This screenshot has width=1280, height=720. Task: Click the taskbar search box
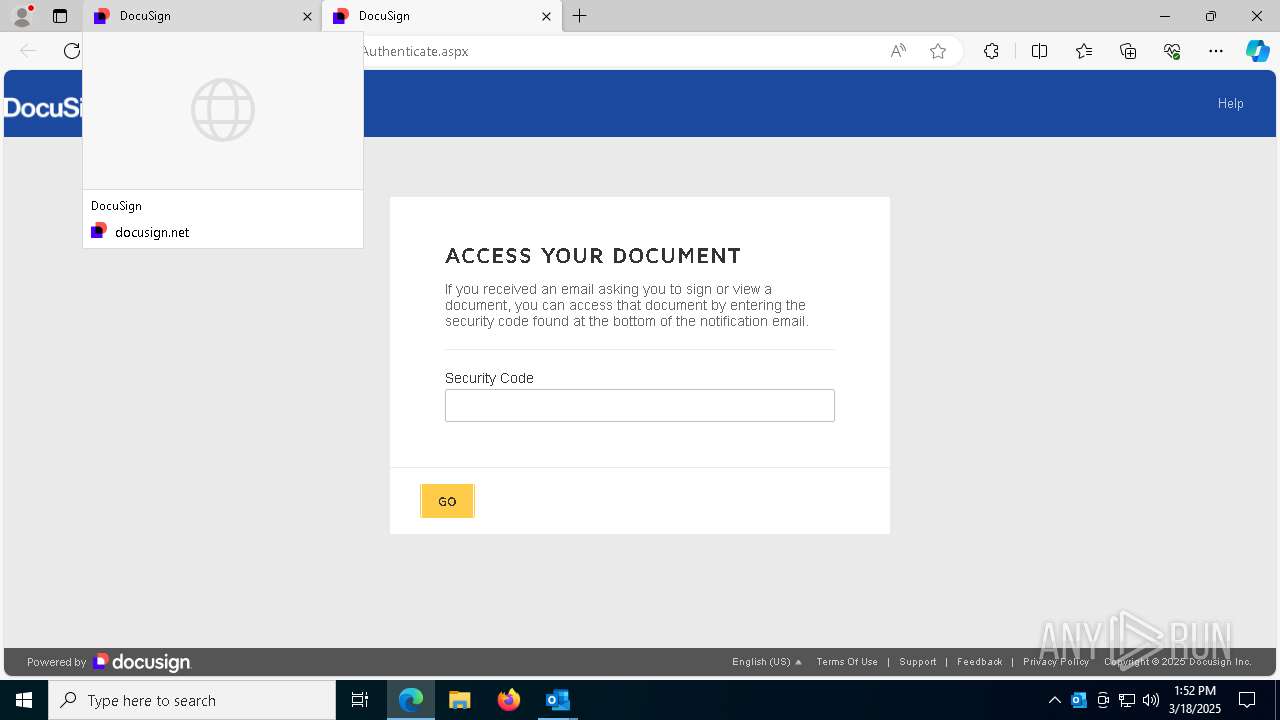coord(192,700)
